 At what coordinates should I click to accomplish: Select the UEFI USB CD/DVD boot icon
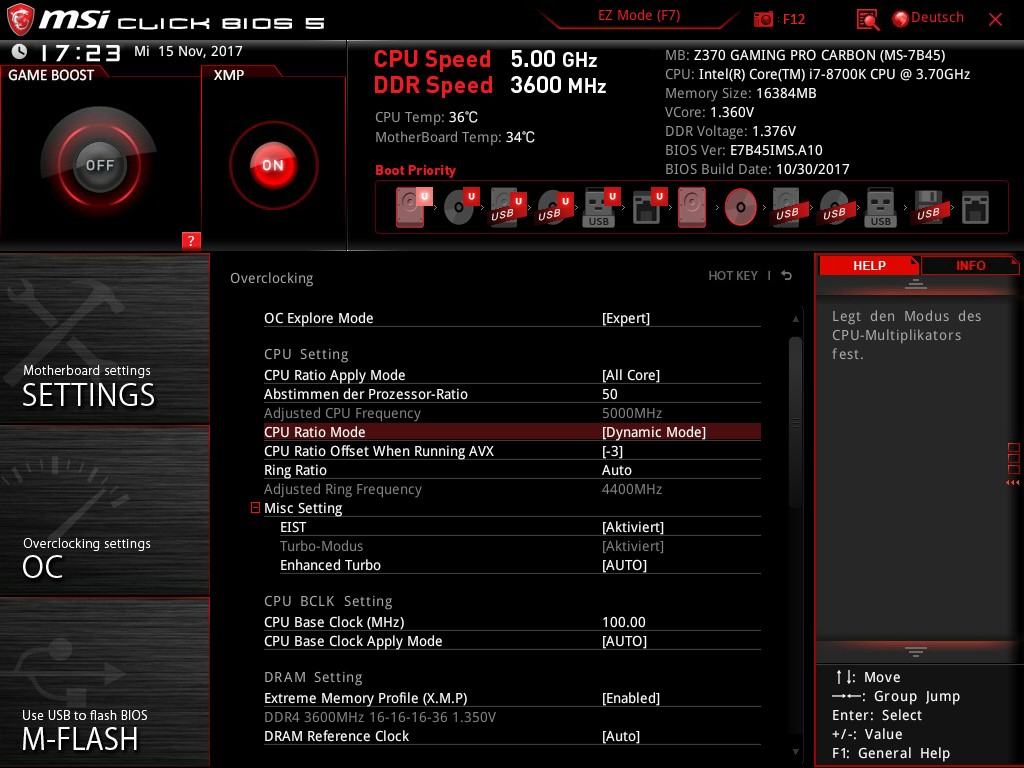[554, 207]
